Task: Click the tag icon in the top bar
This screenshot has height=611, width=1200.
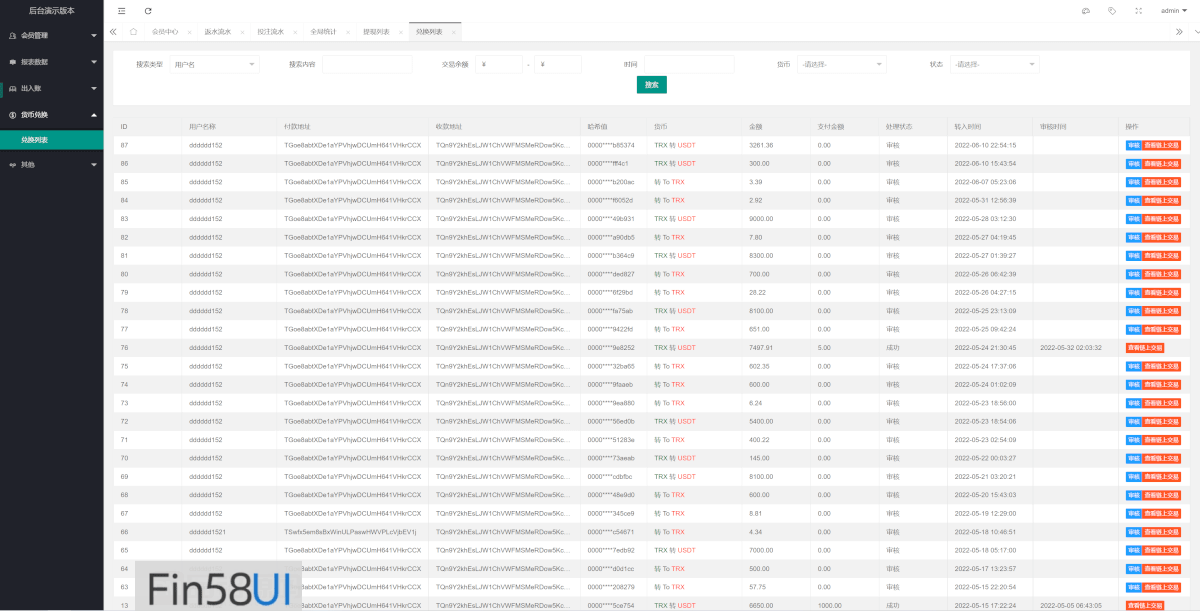Action: tap(1112, 11)
